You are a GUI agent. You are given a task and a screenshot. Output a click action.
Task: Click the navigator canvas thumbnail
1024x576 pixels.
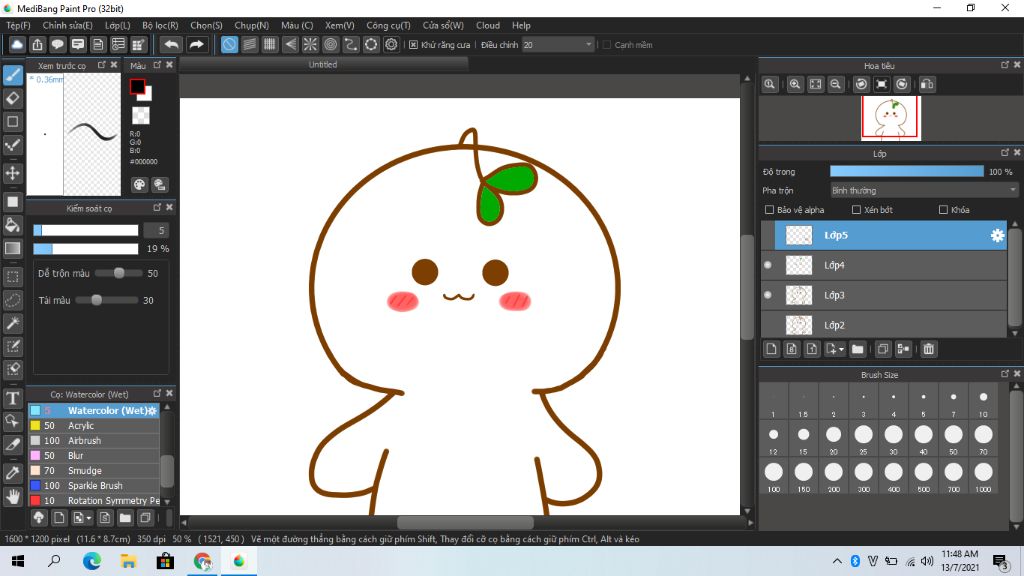891,118
